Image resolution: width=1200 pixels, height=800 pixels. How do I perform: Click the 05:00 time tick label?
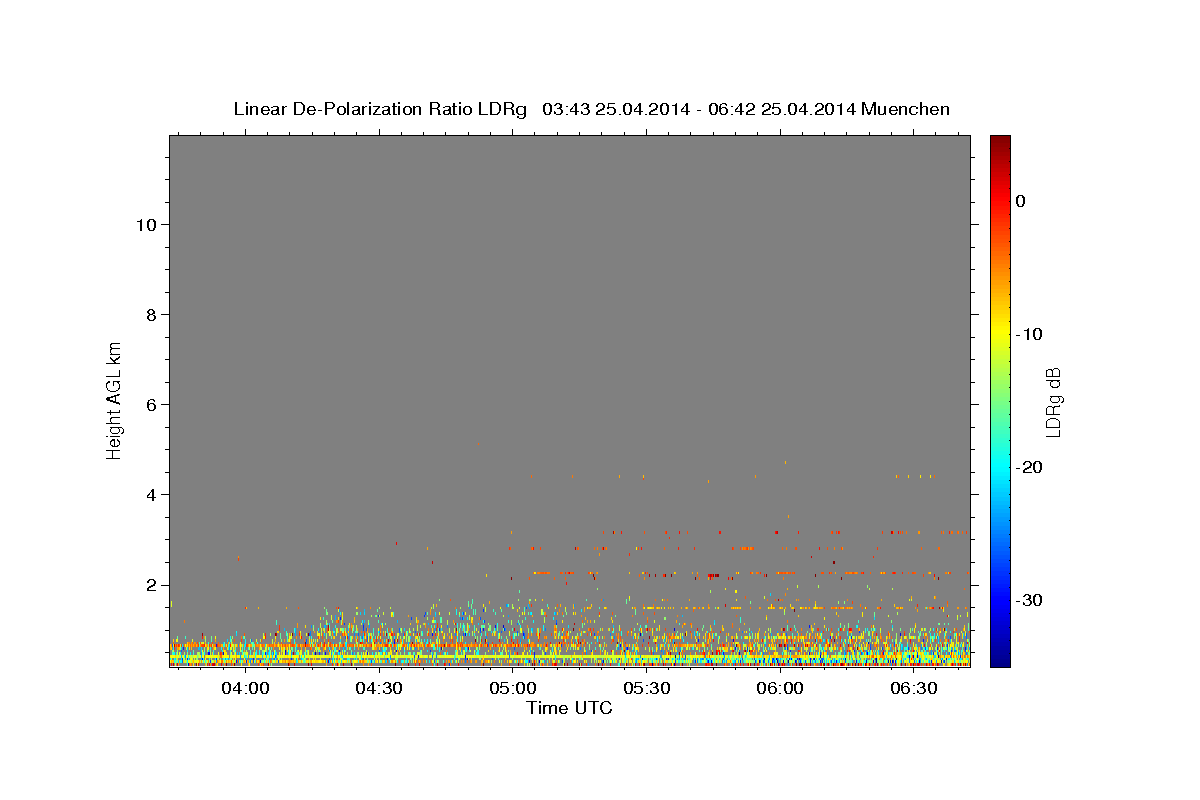[513, 689]
